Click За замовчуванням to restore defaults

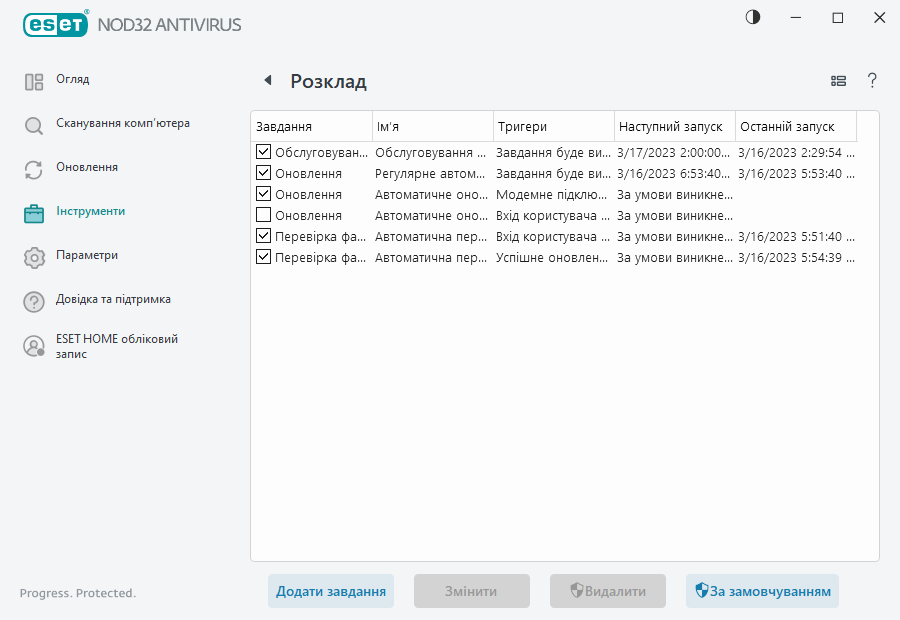click(x=762, y=591)
